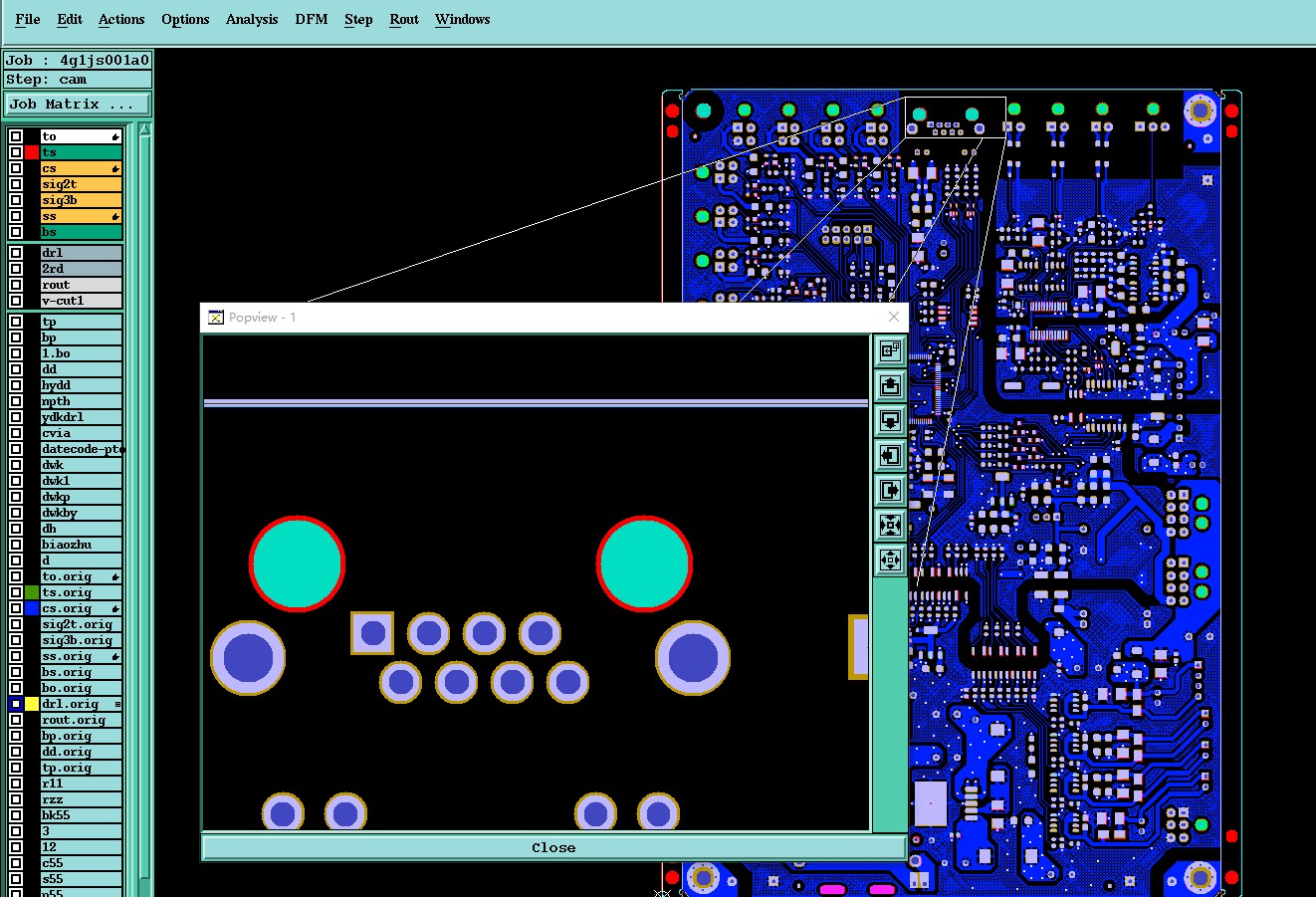1316x897 pixels.
Task: Zoom in Popview using inward-arrows icon
Action: [x=890, y=525]
